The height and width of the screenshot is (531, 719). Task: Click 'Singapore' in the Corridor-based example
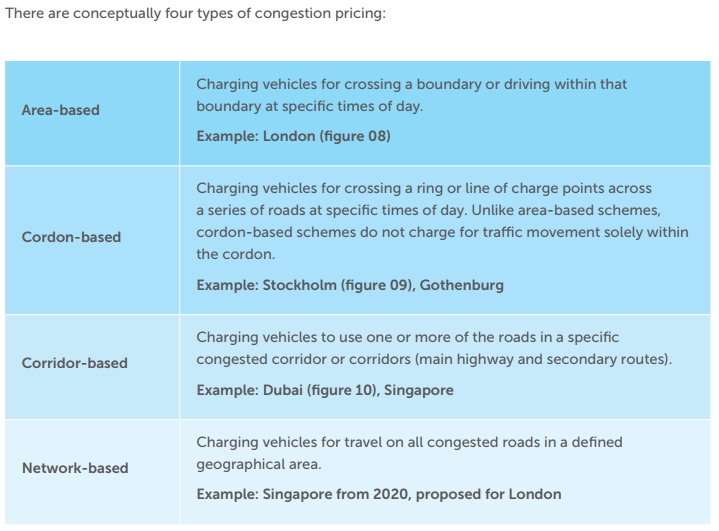(x=419, y=390)
